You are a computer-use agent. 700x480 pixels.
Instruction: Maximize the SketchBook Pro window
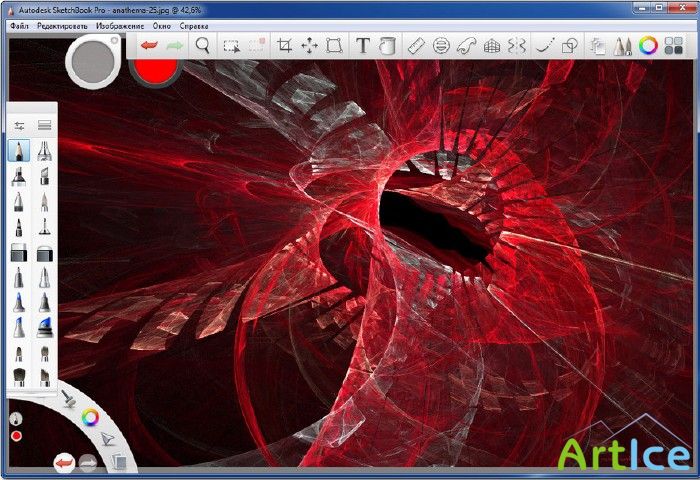pyautogui.click(x=660, y=7)
